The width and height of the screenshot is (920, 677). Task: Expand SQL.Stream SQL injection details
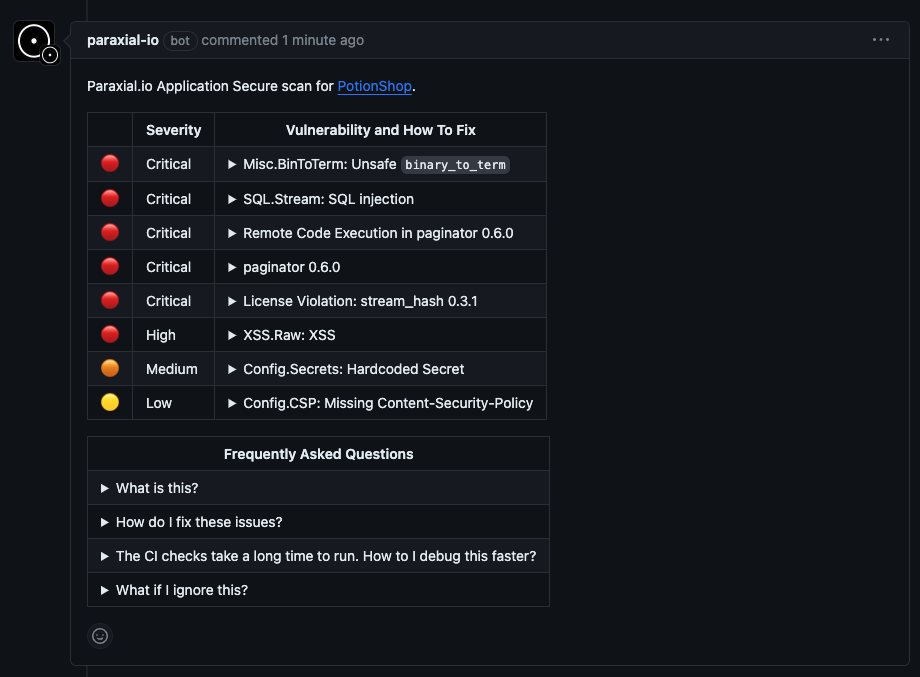tap(321, 199)
